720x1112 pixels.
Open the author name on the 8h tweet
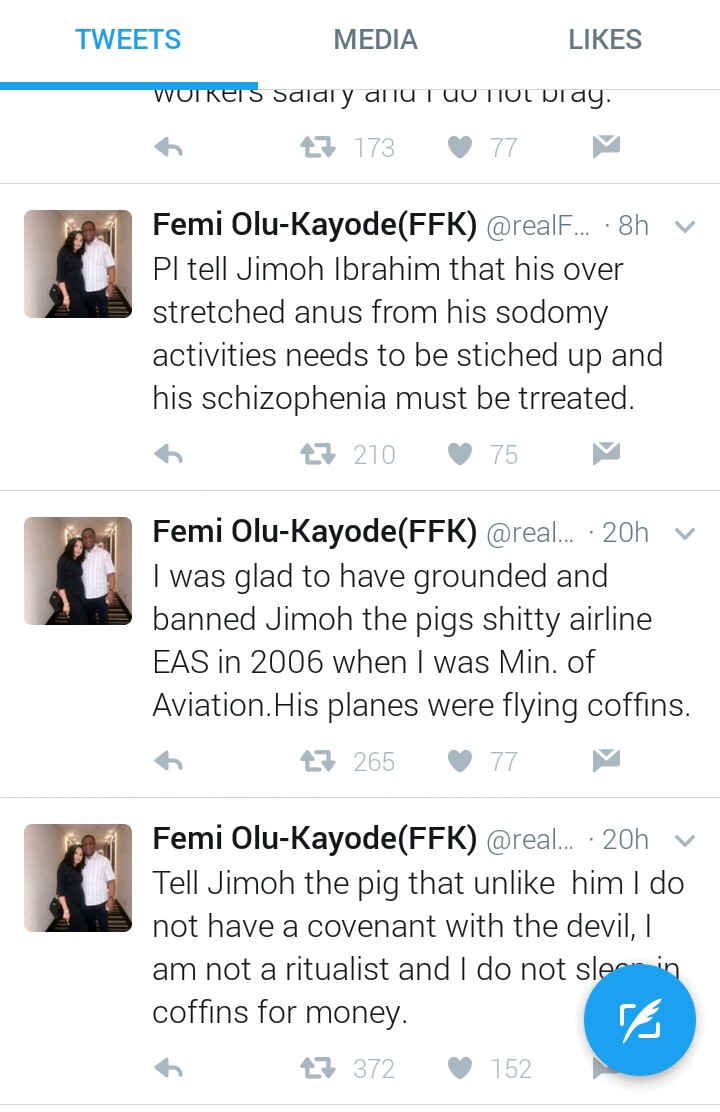point(314,226)
